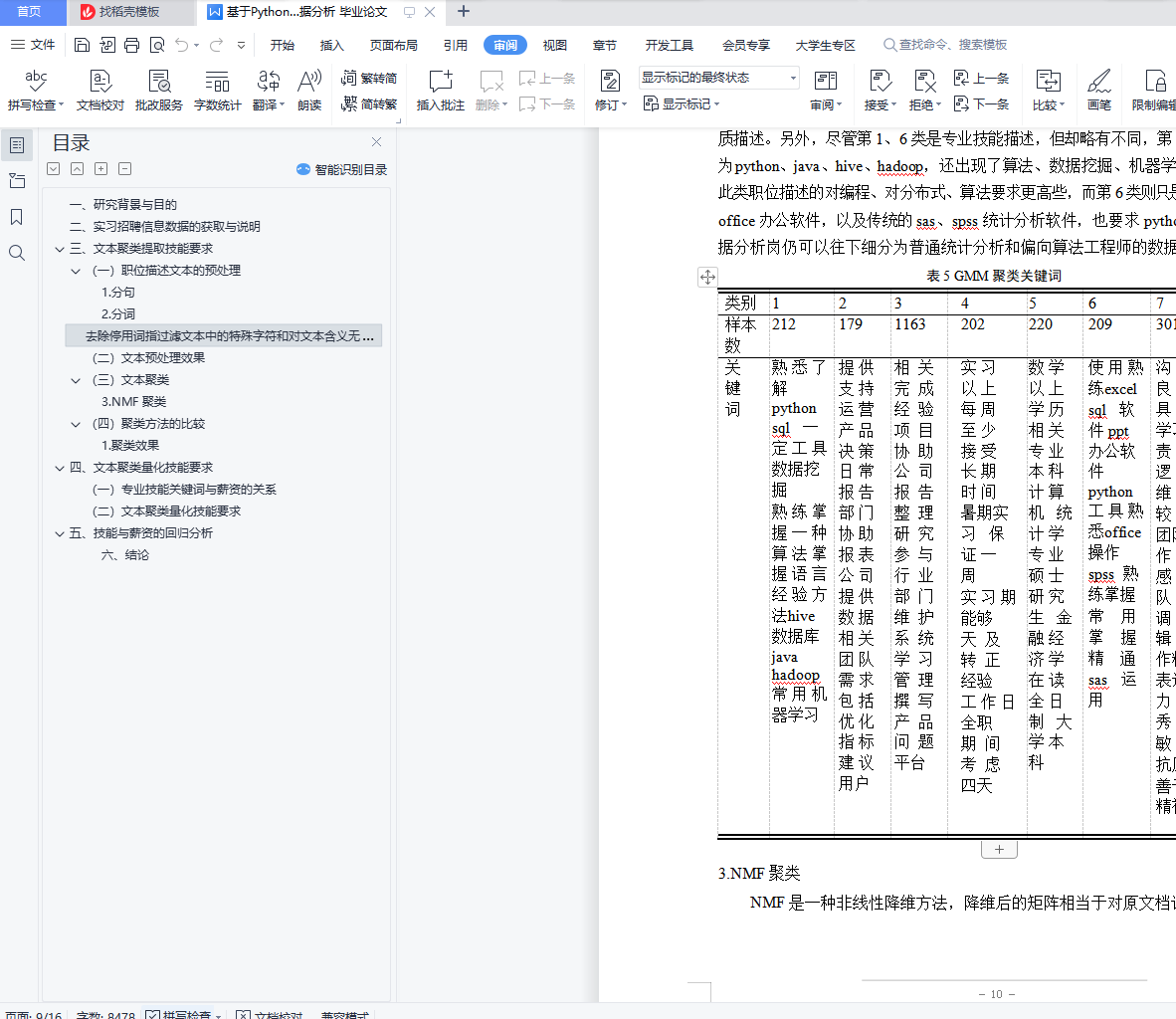Close the 目录 outline panel

[376, 142]
